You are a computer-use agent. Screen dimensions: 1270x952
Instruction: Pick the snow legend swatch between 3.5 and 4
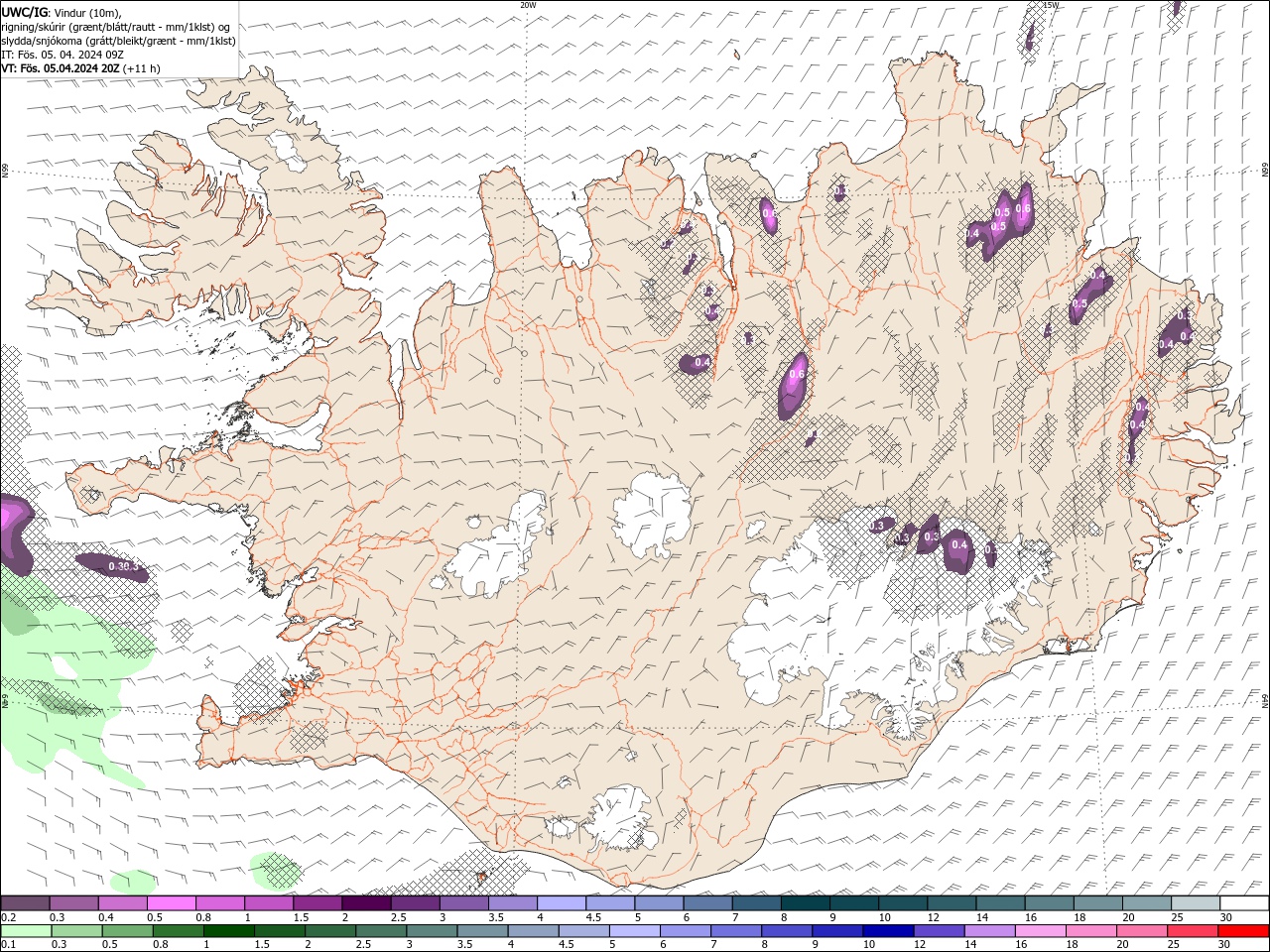tap(512, 903)
